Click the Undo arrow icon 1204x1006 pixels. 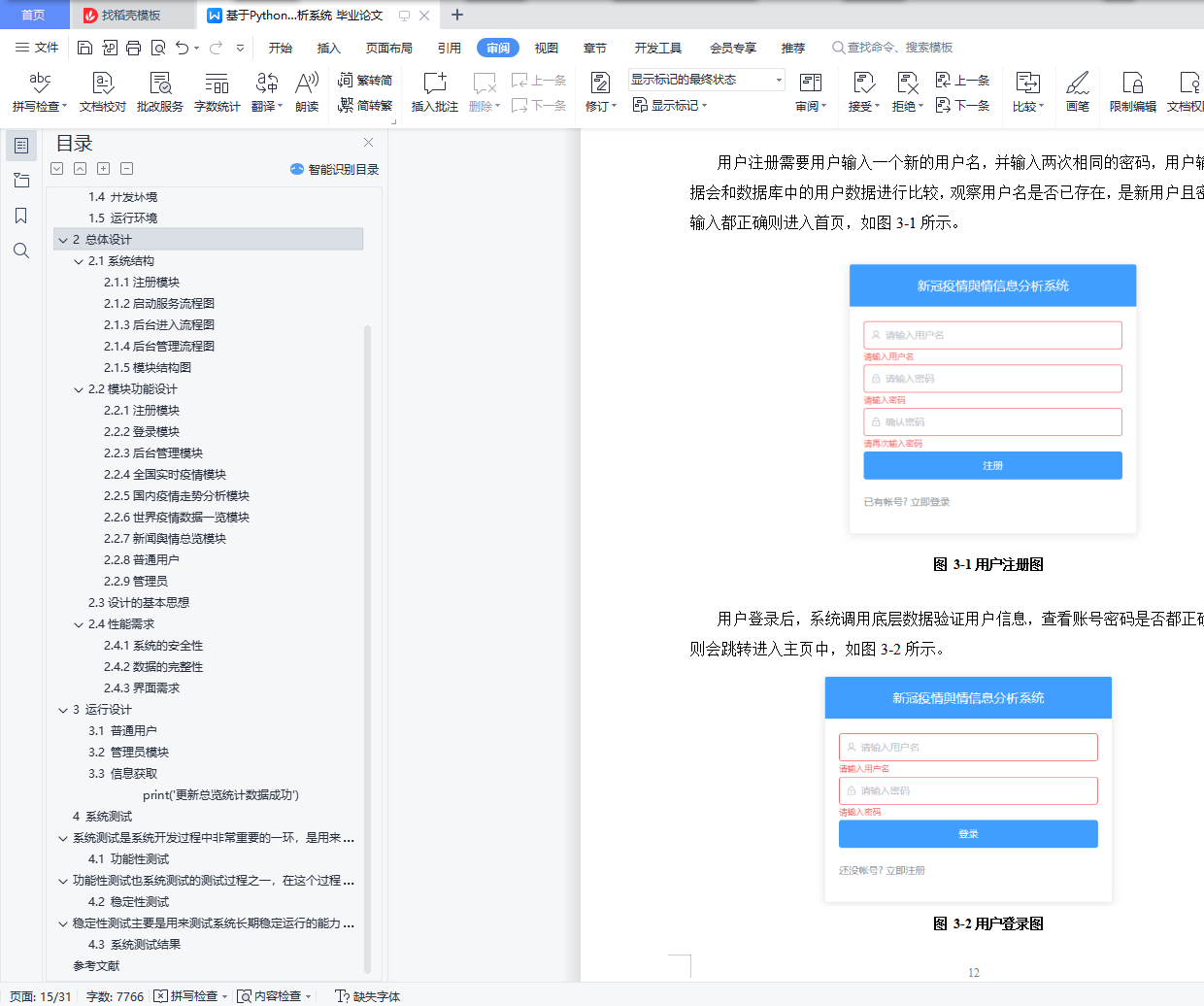[182, 48]
